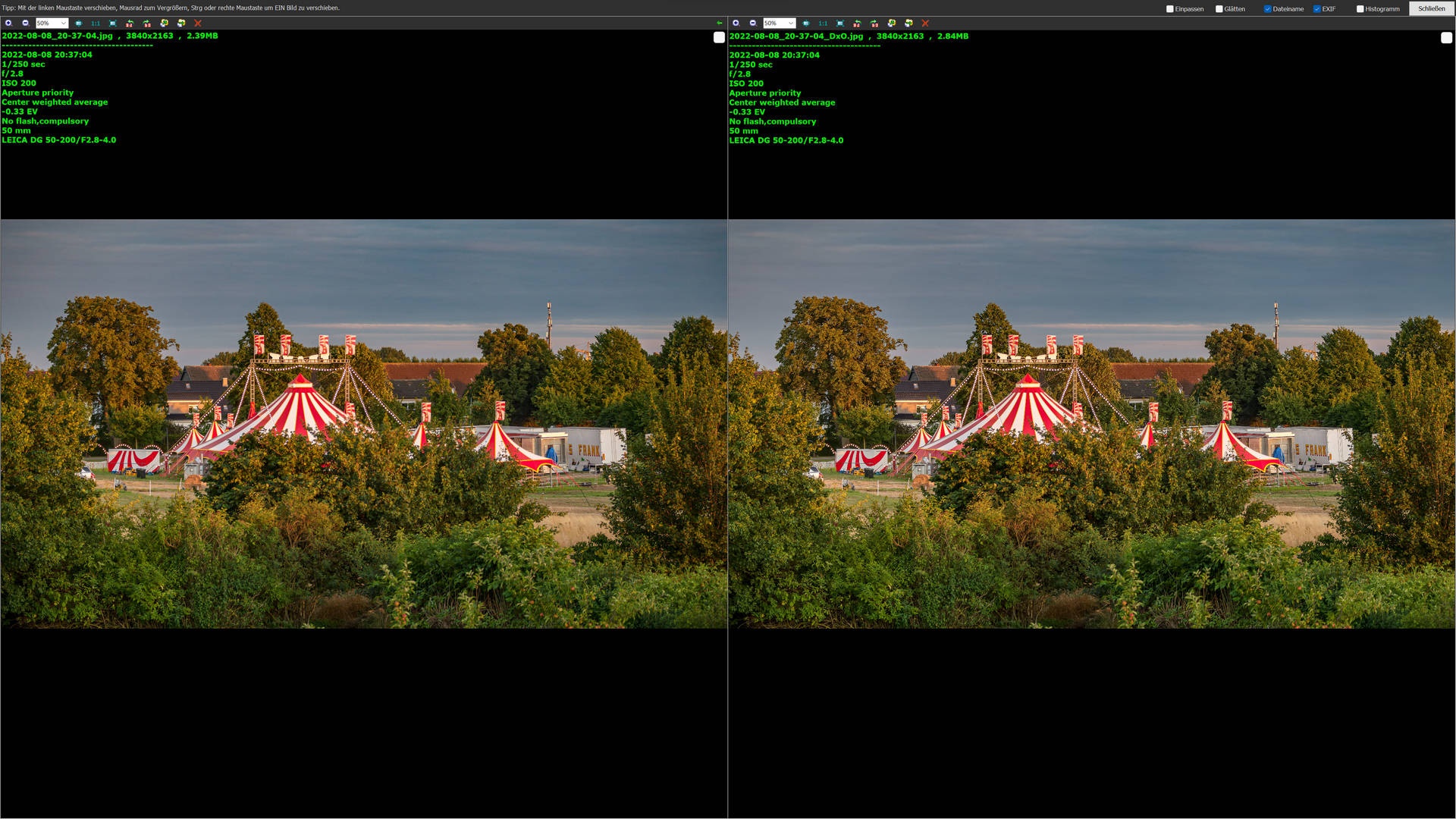Enable the Einpassen checkbox

point(1169,9)
